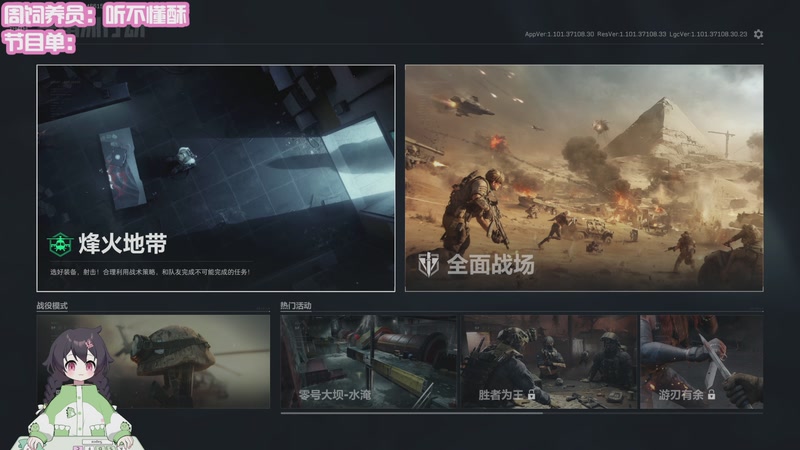
Task: Click the 全面战场 title text
Action: pyautogui.click(x=491, y=264)
